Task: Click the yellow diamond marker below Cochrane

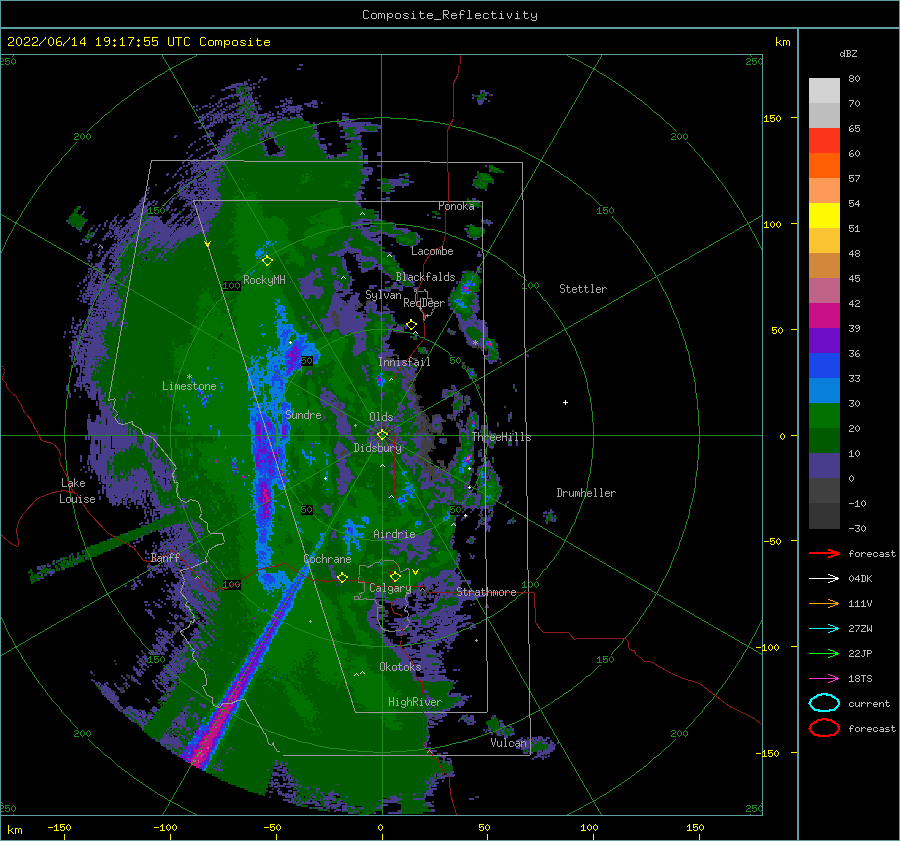Action: (342, 577)
